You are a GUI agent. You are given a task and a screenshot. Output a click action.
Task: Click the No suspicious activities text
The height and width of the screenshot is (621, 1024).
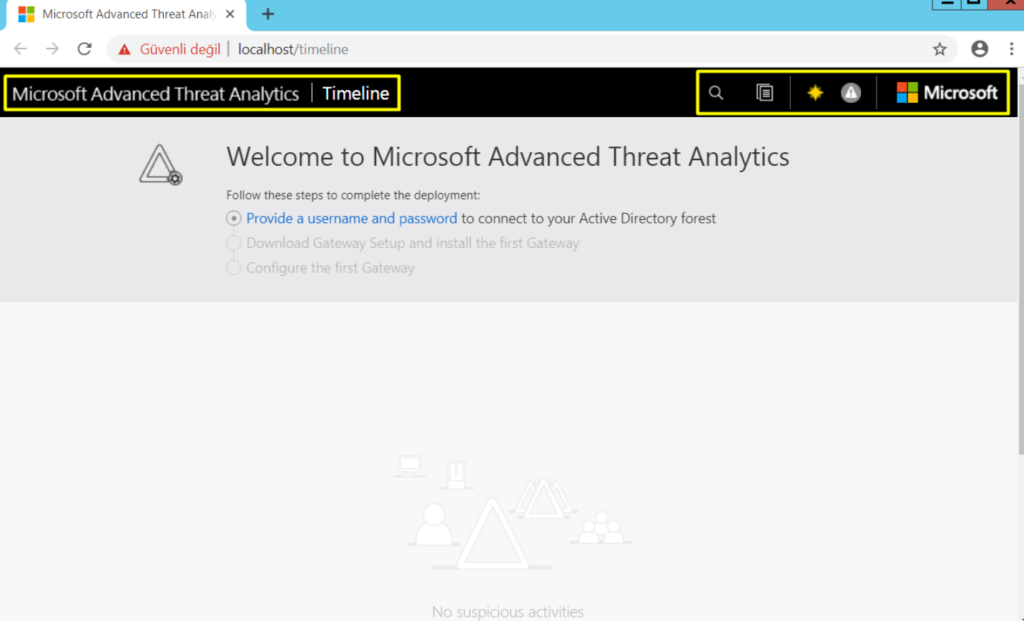coord(508,612)
